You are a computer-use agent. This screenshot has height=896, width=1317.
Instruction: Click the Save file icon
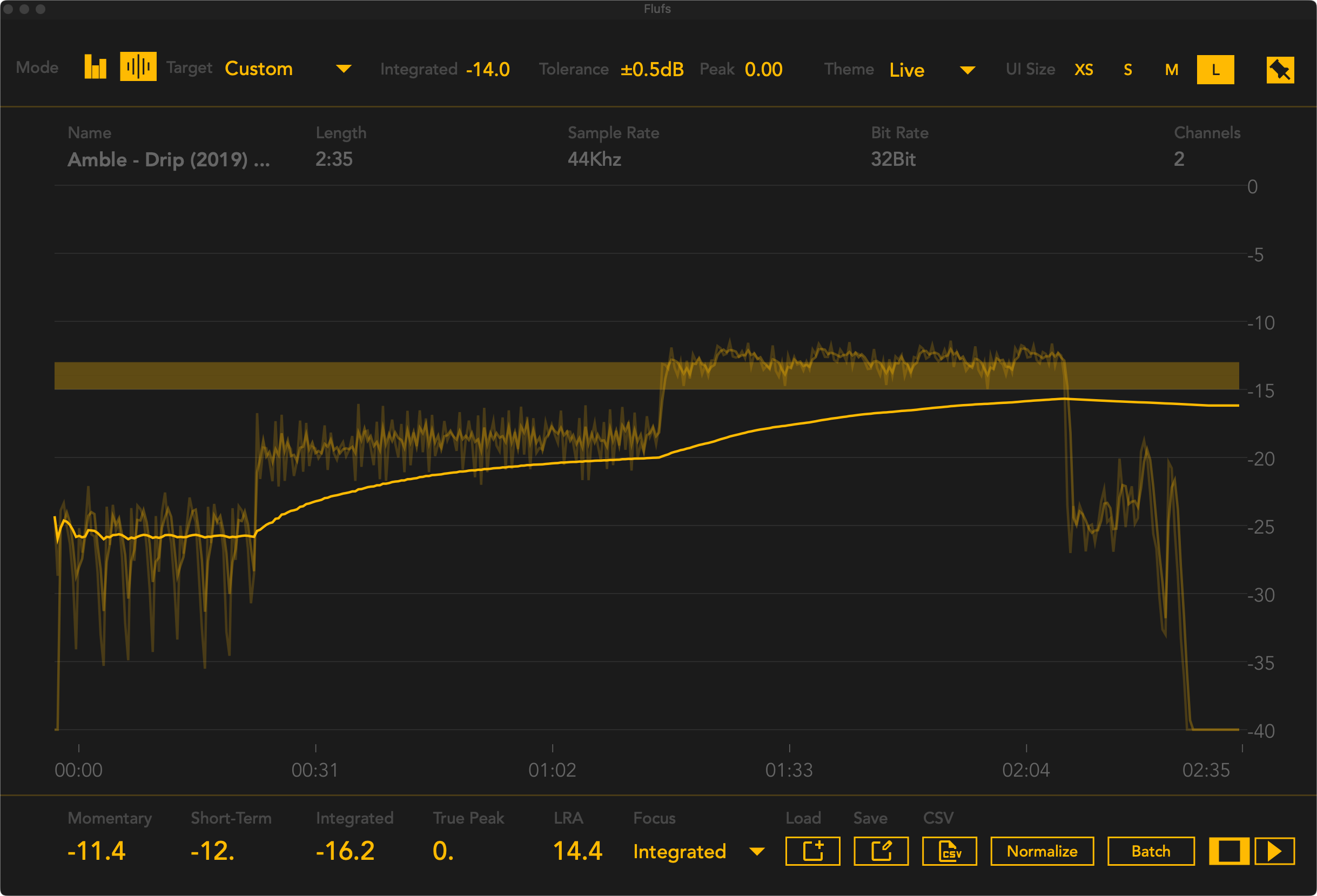coord(881,851)
